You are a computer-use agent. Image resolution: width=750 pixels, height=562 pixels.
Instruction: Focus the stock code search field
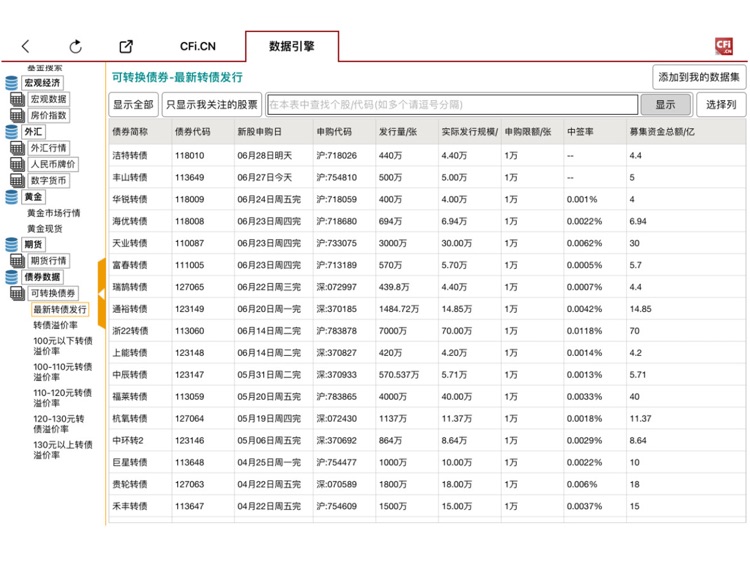click(x=452, y=105)
